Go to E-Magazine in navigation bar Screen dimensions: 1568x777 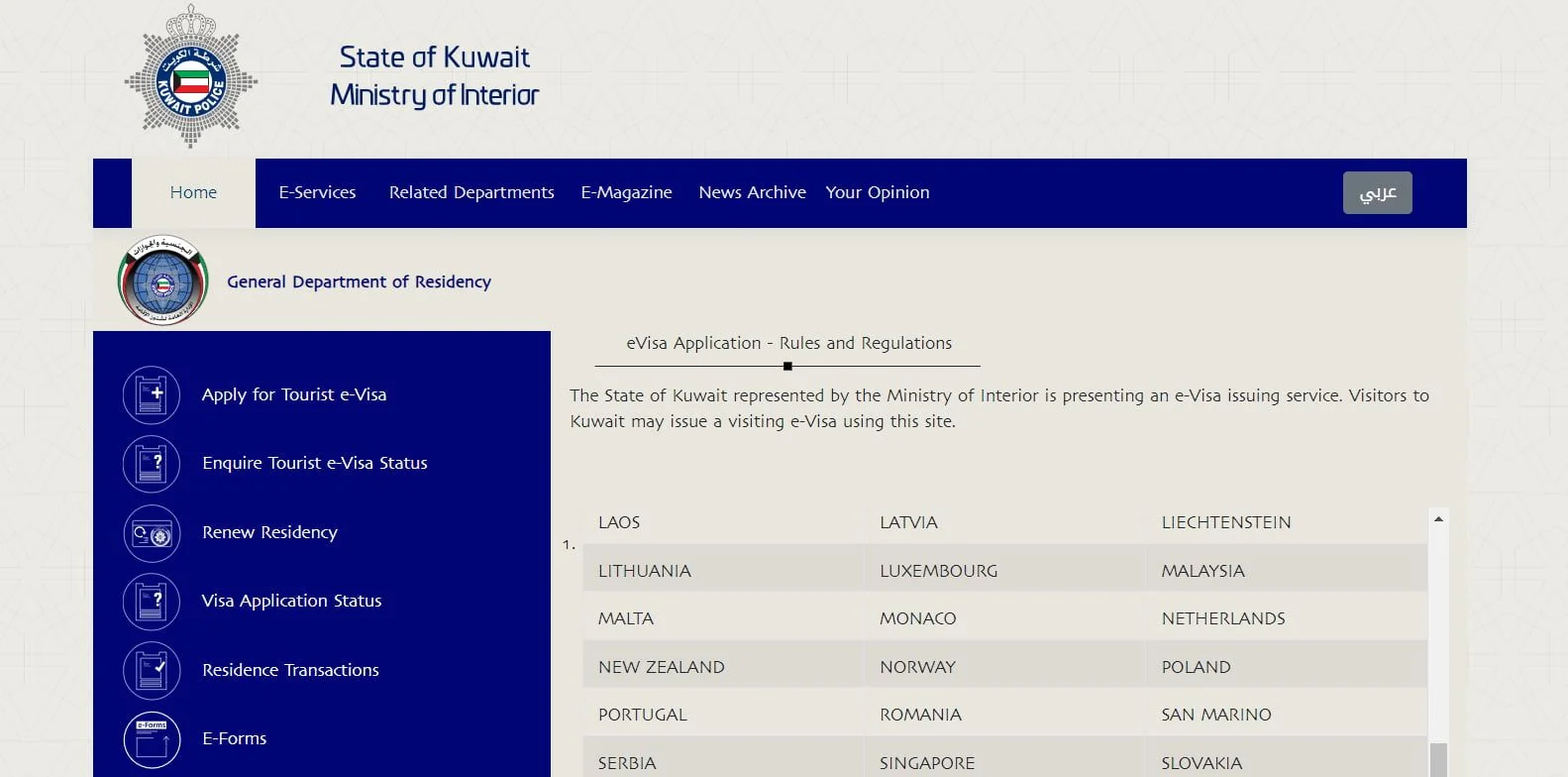point(626,192)
